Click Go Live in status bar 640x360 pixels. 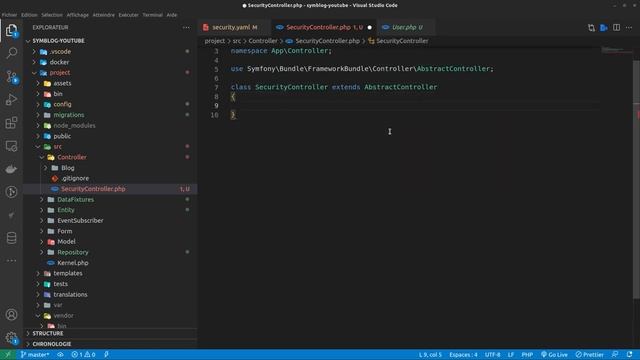click(x=554, y=355)
